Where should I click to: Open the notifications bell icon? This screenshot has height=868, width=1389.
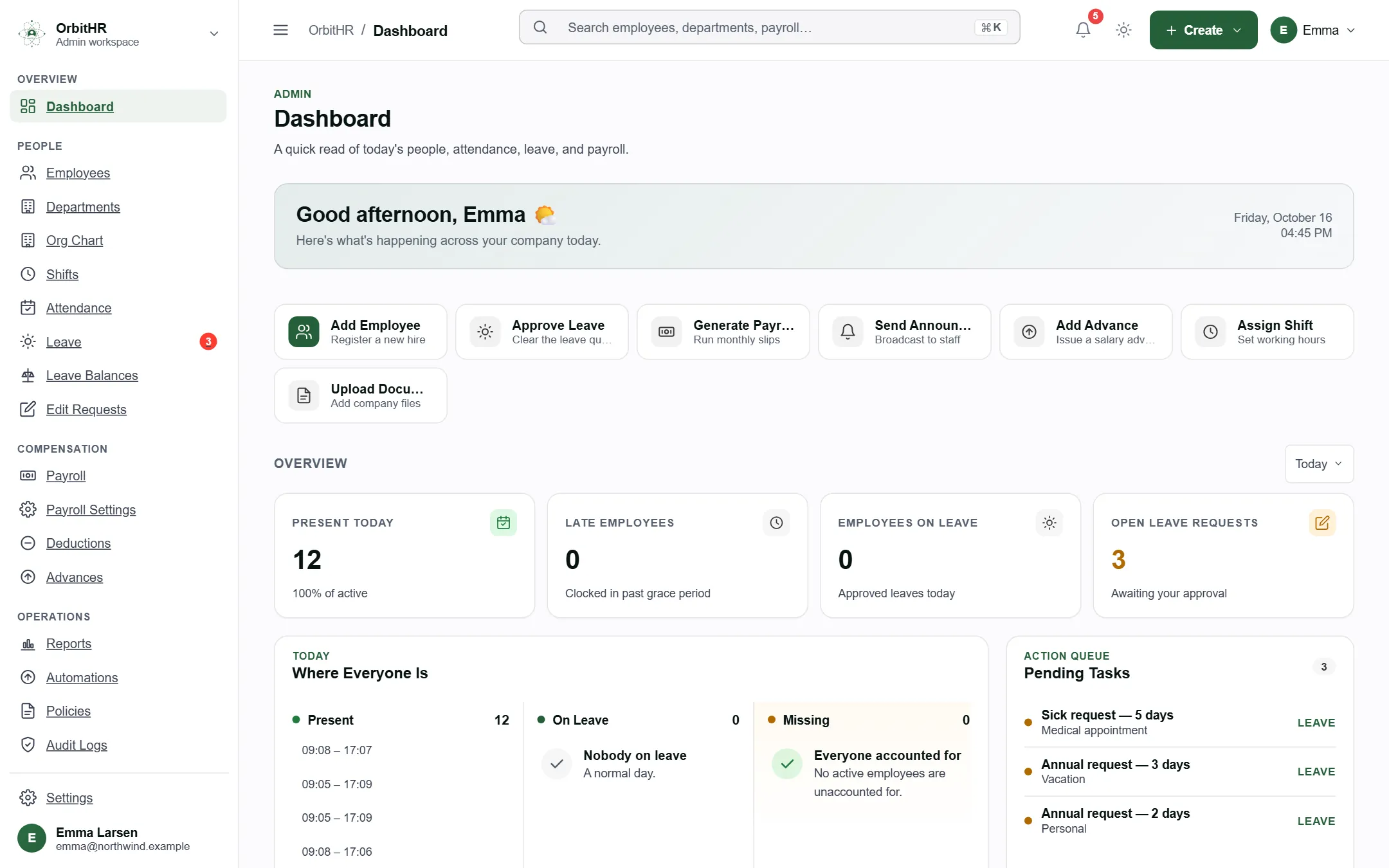1083,30
